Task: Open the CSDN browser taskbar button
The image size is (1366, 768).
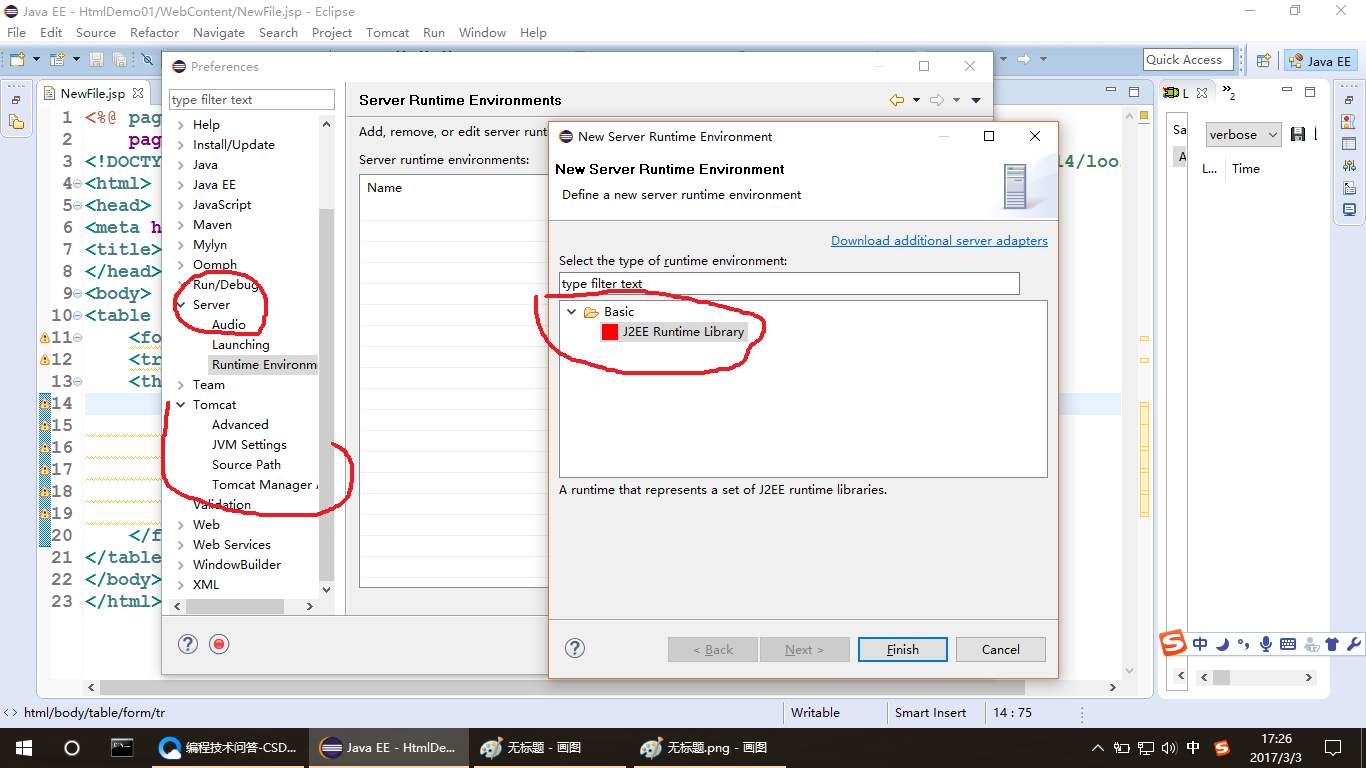Action: coord(227,747)
